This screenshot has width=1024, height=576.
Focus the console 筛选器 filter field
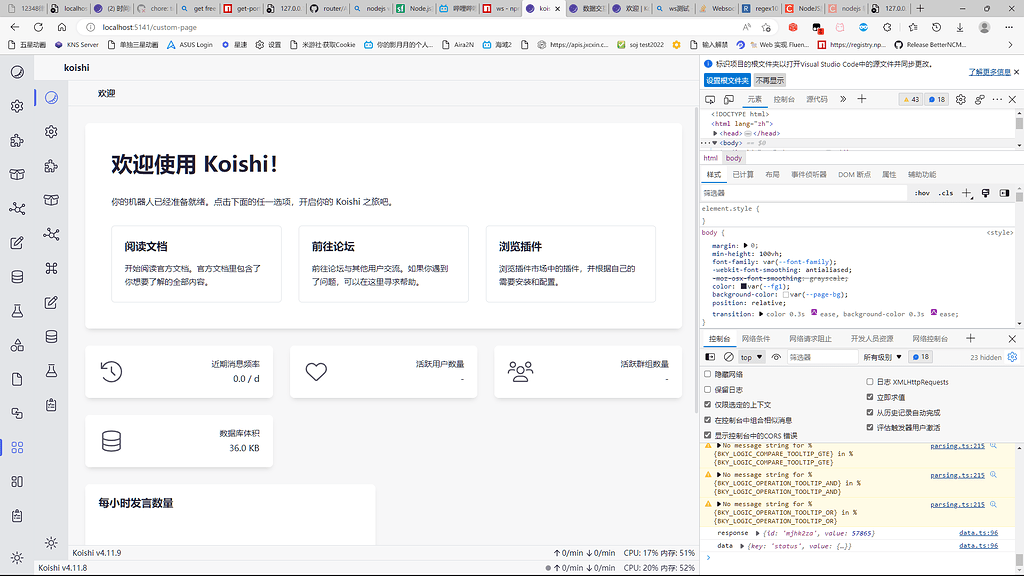[x=822, y=357]
